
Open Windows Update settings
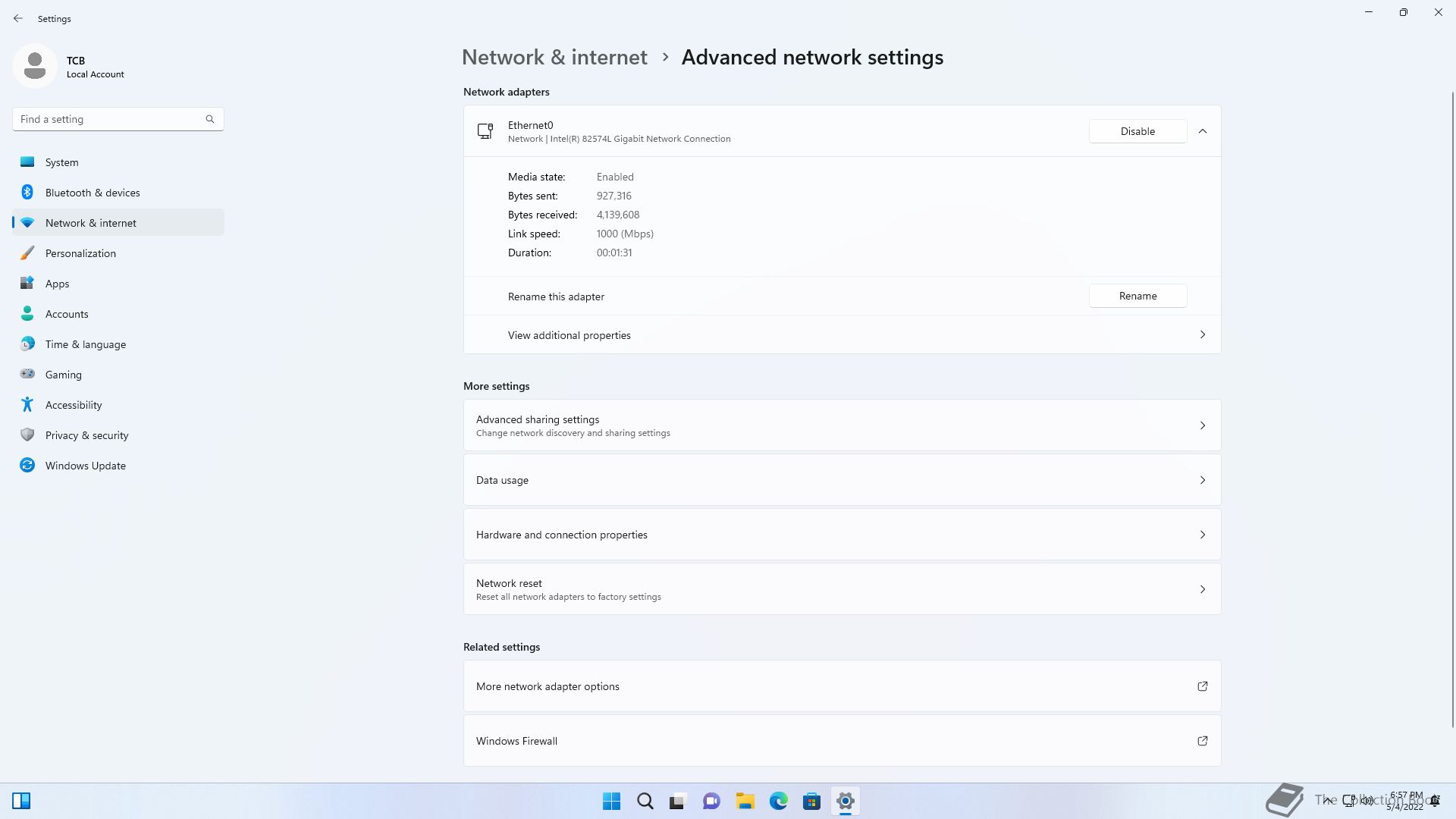coord(85,466)
